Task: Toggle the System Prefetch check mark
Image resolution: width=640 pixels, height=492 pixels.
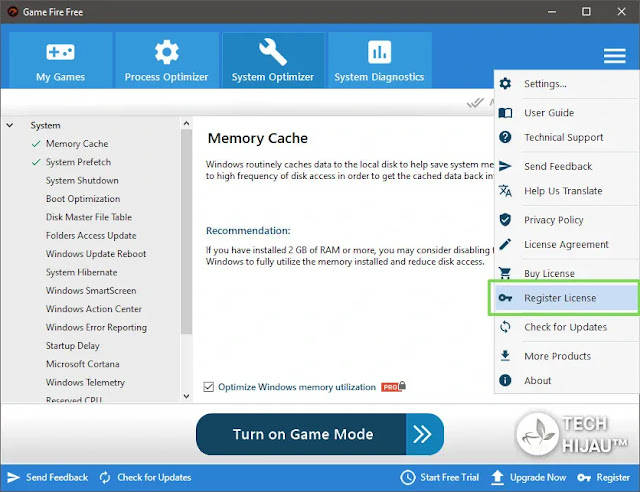Action: point(36,162)
